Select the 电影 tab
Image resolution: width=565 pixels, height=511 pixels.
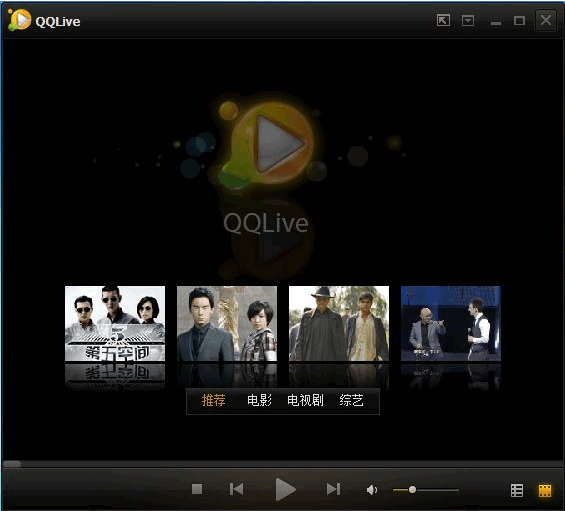pos(259,400)
